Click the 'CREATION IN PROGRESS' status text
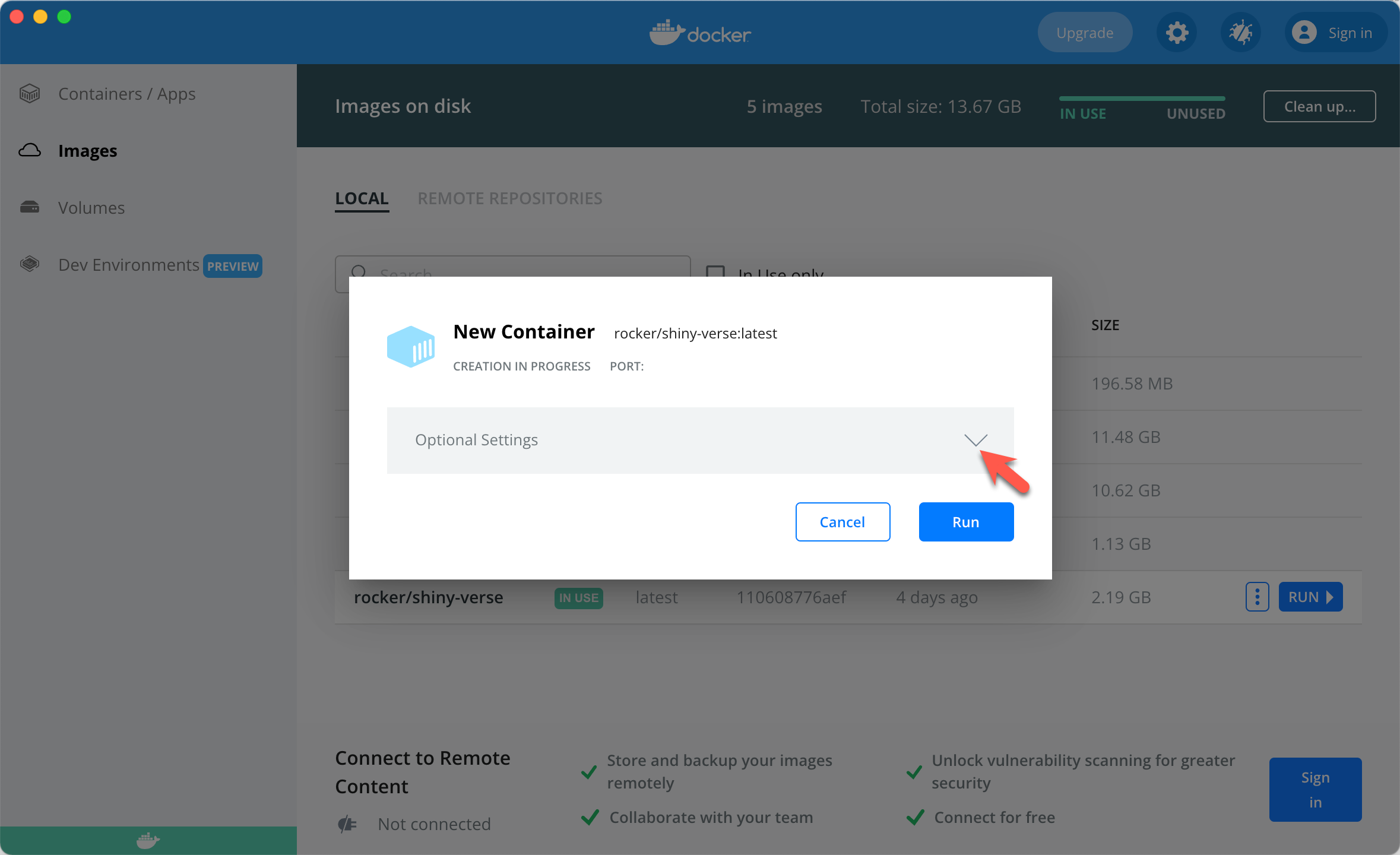 point(521,366)
